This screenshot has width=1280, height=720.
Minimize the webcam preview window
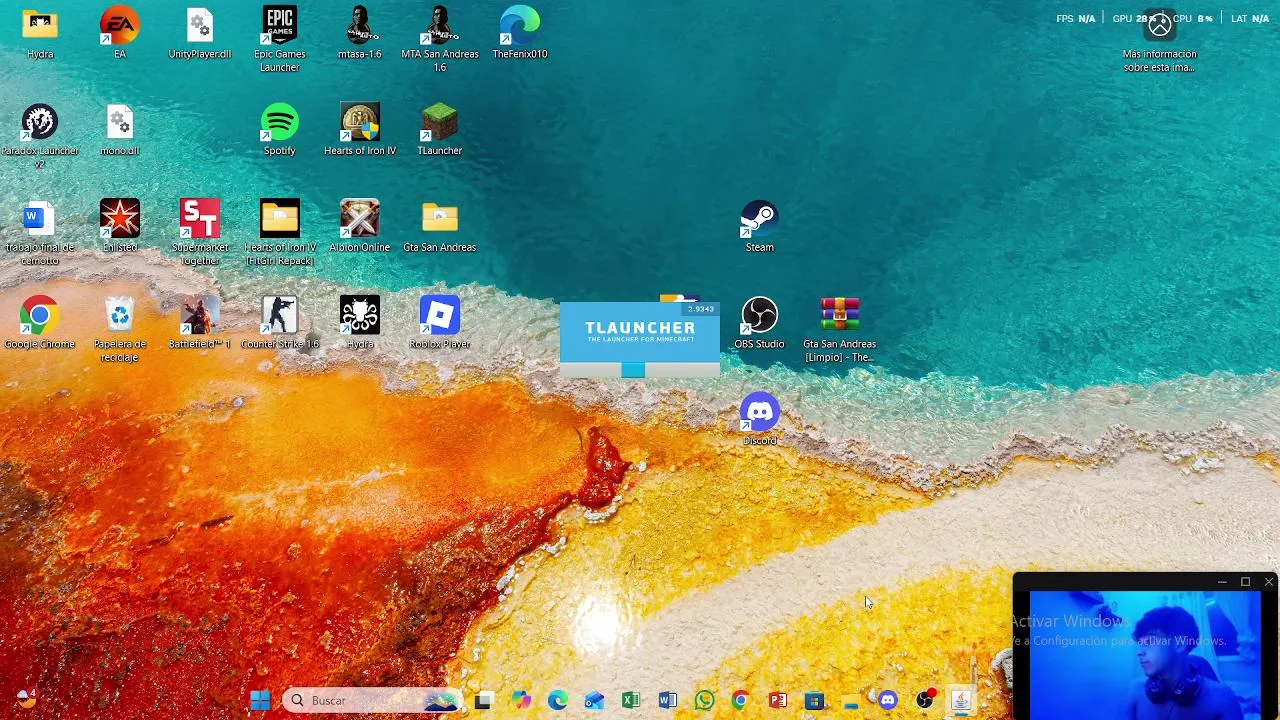pyautogui.click(x=1222, y=582)
